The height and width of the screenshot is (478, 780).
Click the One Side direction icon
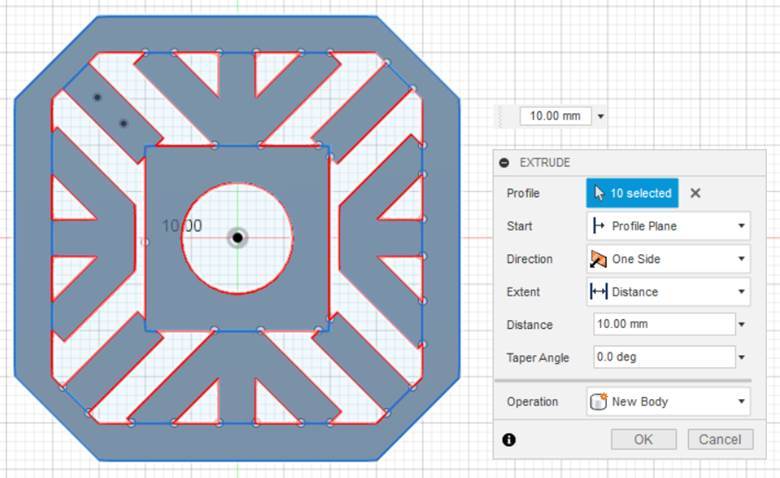pos(598,259)
